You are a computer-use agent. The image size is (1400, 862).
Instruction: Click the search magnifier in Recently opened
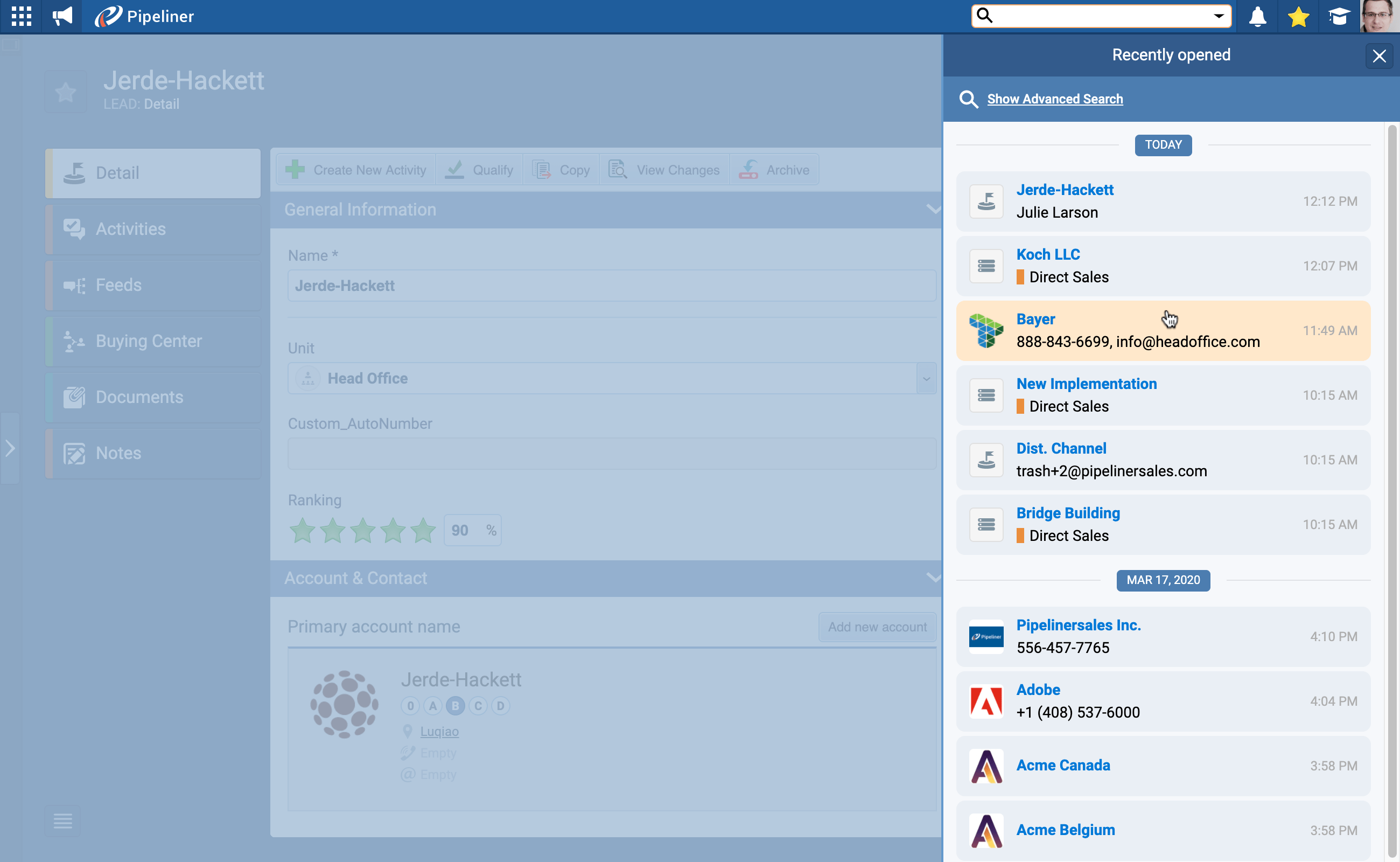pos(968,99)
